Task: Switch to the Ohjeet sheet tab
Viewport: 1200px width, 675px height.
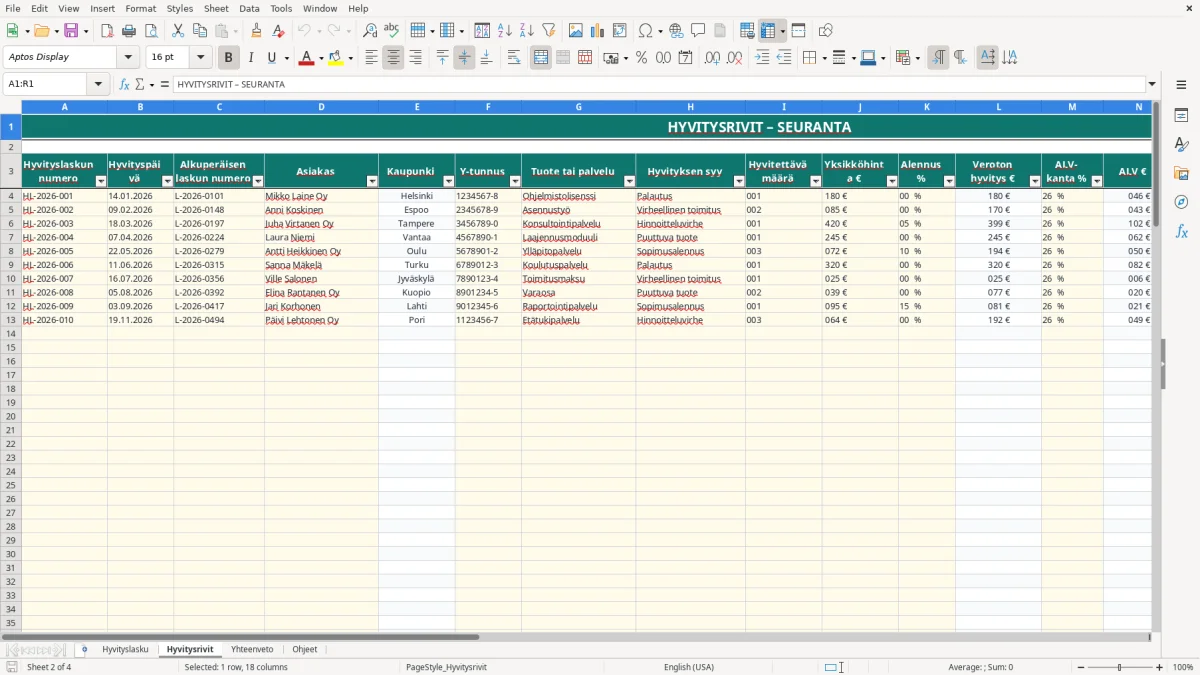Action: (305, 649)
